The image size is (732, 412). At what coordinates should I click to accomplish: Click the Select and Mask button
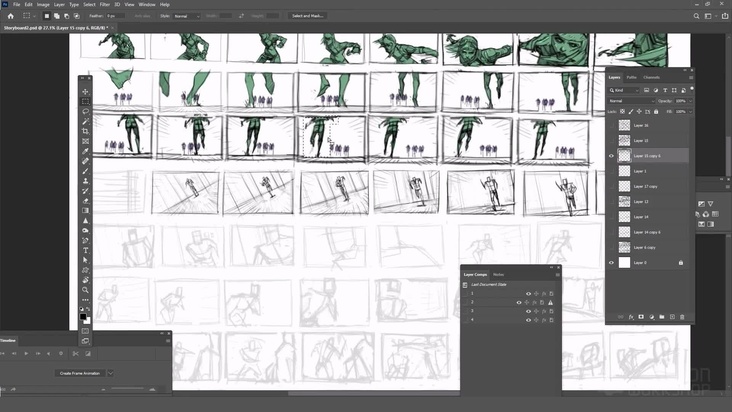(x=307, y=16)
